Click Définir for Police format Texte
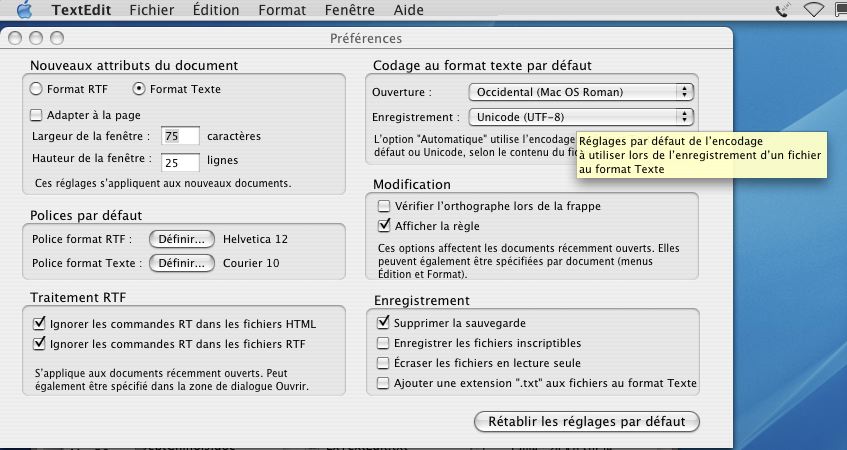Image resolution: width=847 pixels, height=450 pixels. [x=182, y=263]
